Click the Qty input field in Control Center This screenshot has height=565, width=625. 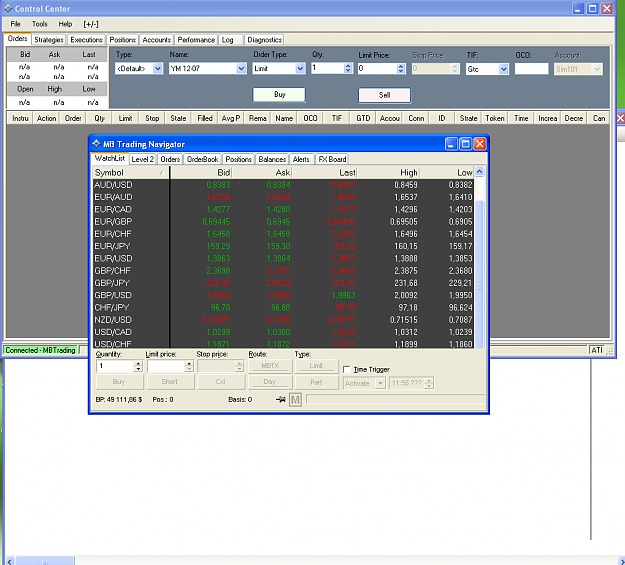click(x=328, y=68)
